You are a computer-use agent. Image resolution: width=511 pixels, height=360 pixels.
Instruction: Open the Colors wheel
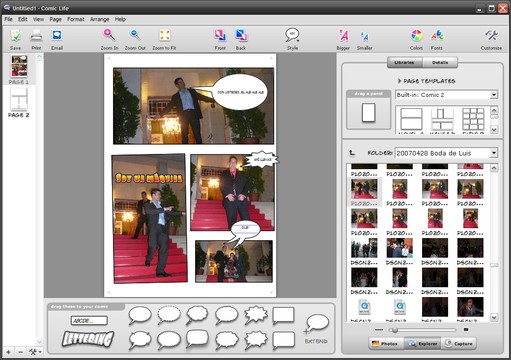point(416,35)
